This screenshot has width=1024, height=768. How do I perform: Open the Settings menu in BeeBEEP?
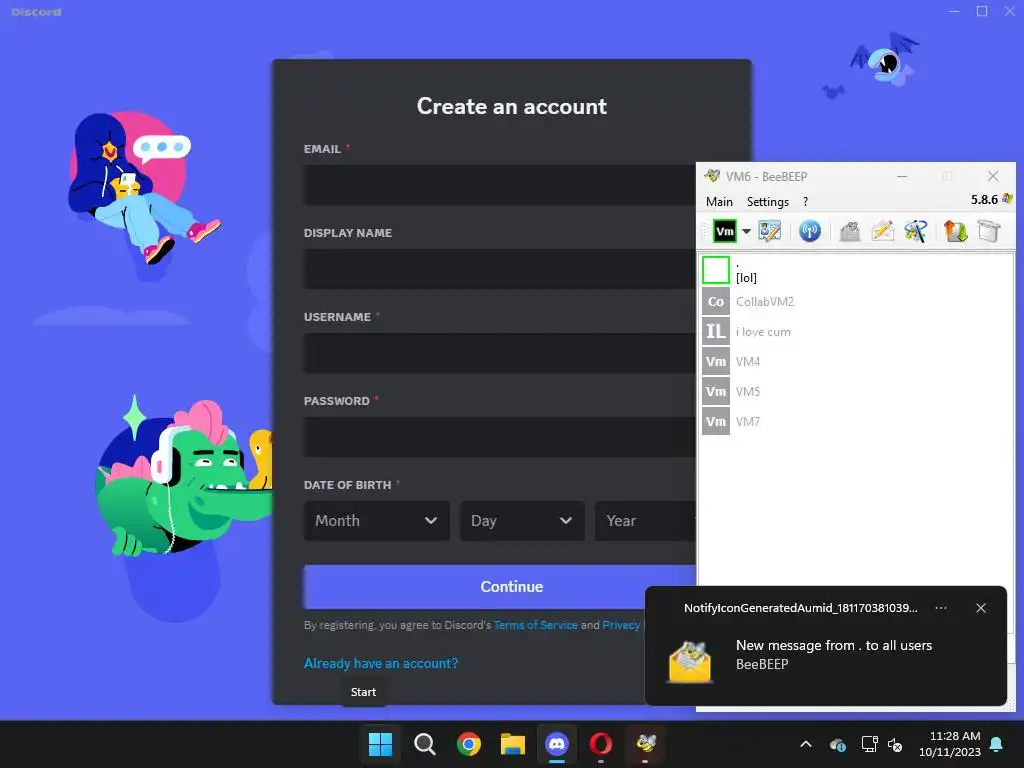pos(767,202)
